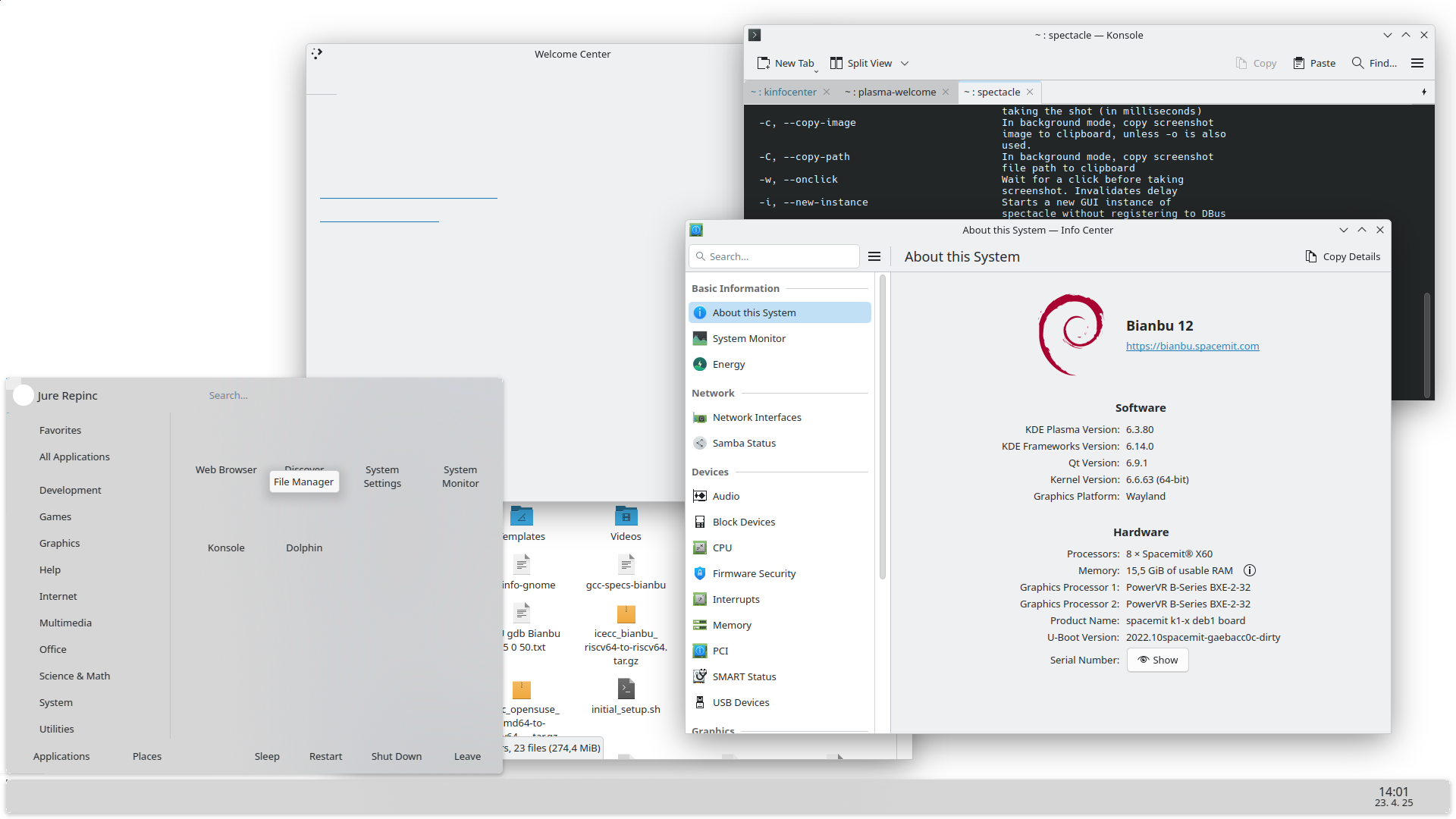The image size is (1456, 819).
Task: Click Copy in Konsole toolbar
Action: tap(1256, 63)
